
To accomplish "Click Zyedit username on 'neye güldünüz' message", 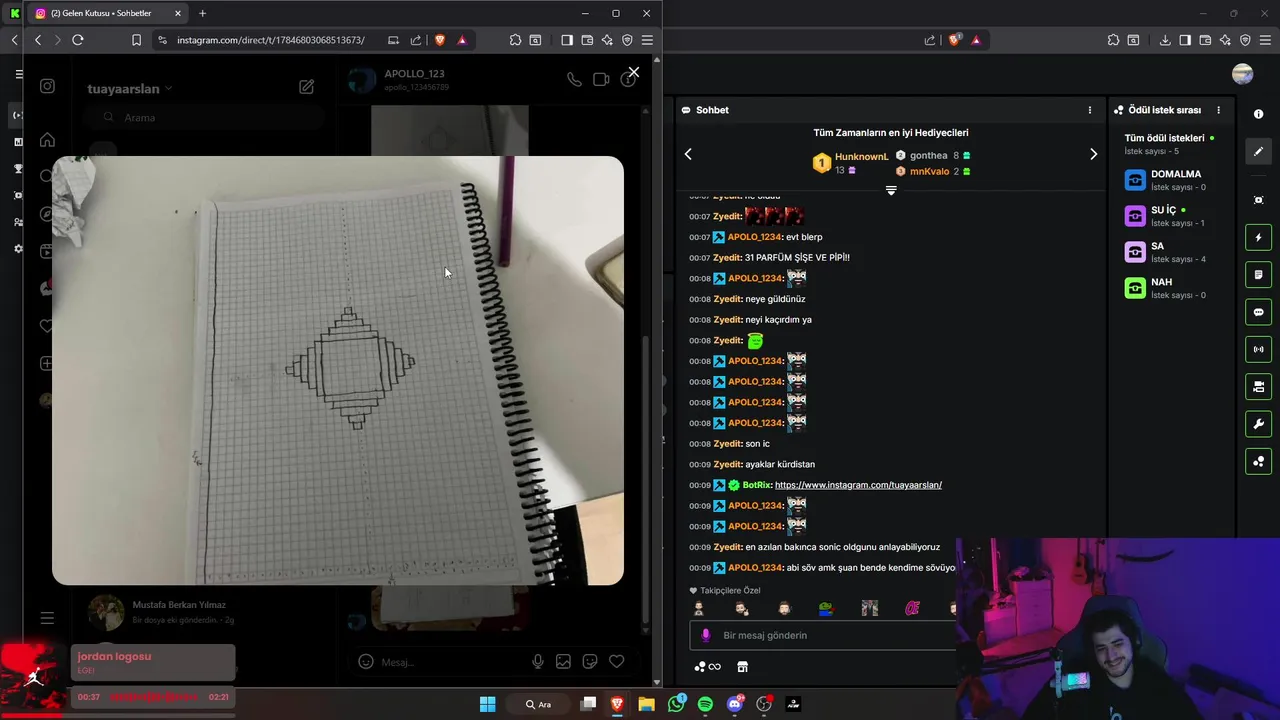I will pyautogui.click(x=727, y=299).
